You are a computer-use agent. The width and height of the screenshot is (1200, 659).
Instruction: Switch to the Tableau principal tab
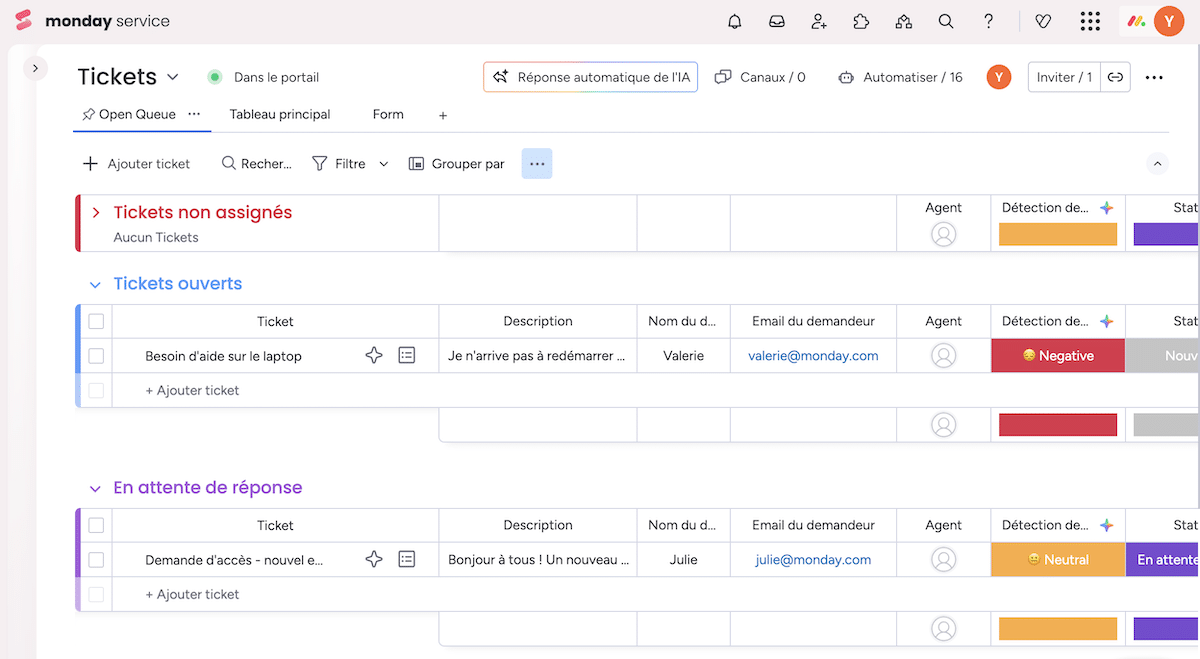tap(281, 114)
